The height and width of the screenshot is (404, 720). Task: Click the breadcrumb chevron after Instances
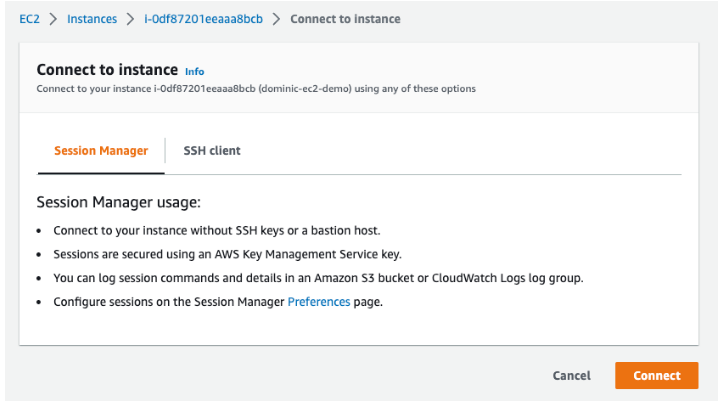[x=130, y=19]
